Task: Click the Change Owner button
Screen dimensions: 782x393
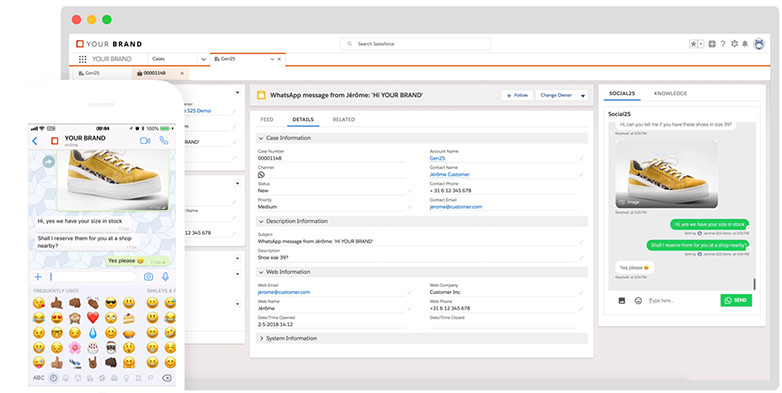Action: pyautogui.click(x=556, y=95)
